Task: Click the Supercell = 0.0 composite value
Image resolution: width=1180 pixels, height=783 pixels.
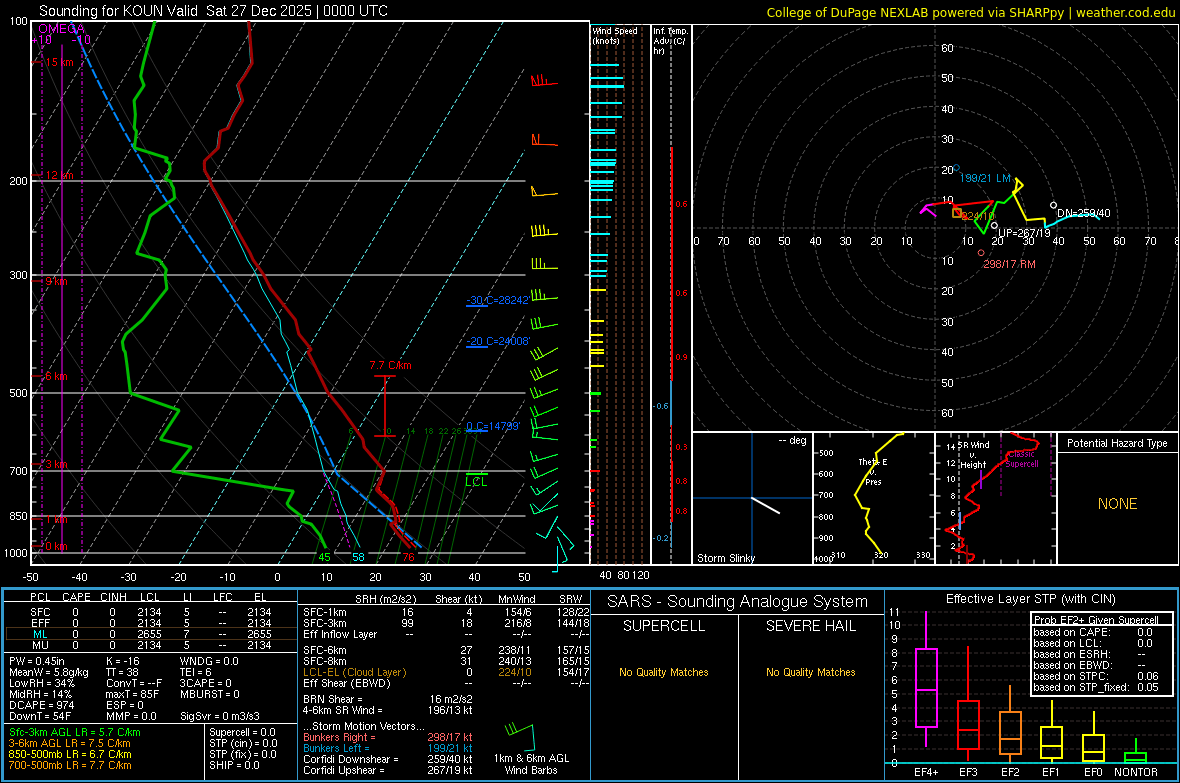Action: pyautogui.click(x=242, y=732)
